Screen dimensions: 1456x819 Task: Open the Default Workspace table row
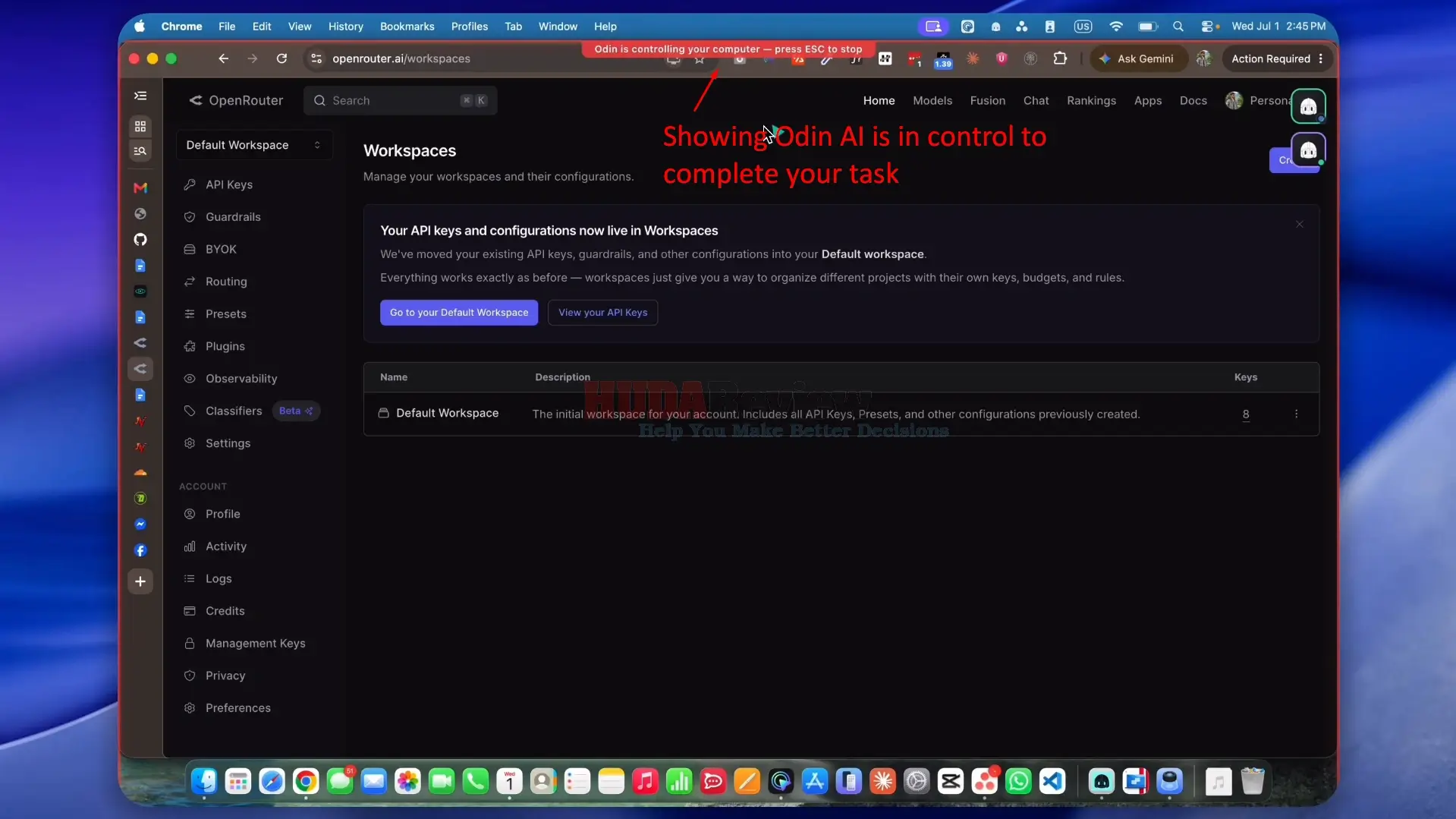[841, 414]
